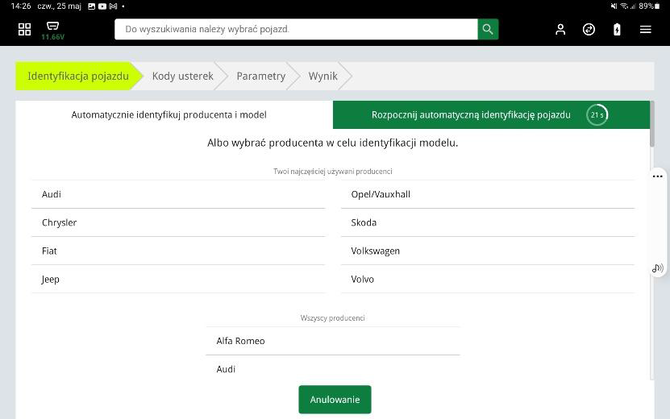The image size is (670, 419).
Task: Switch to Kody usterek step
Action: coord(182,76)
